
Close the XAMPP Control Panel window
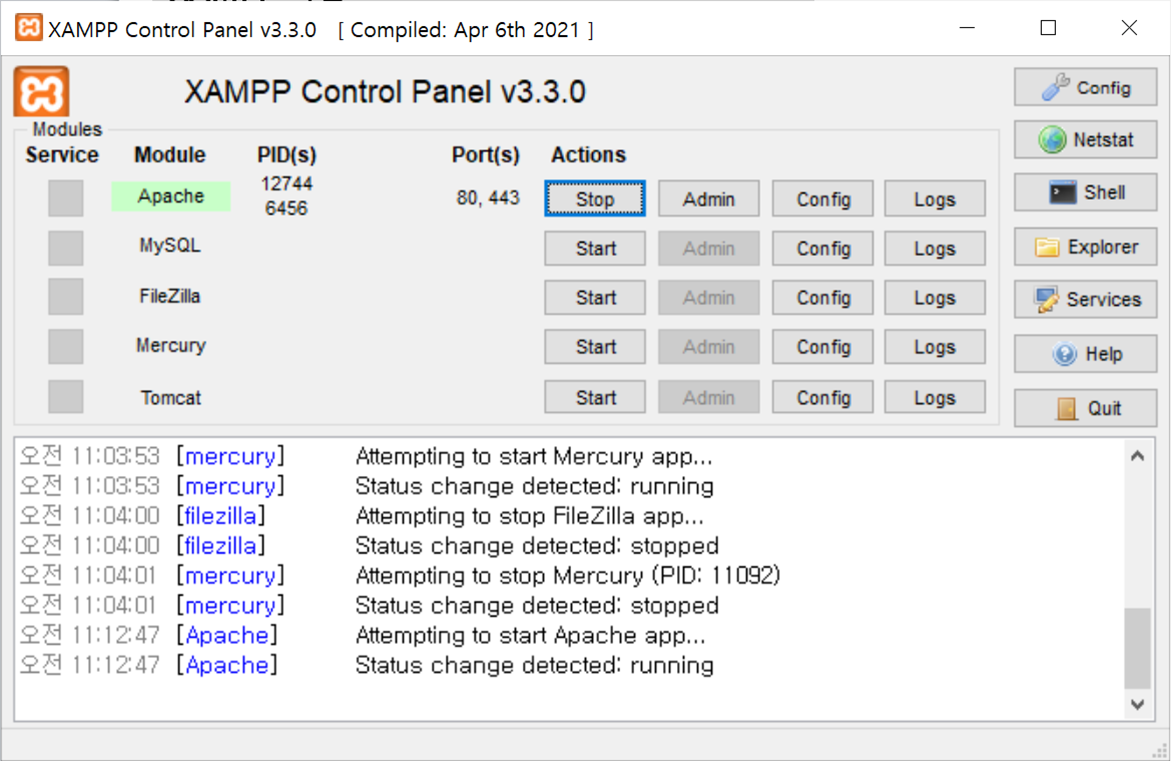coord(1129,28)
